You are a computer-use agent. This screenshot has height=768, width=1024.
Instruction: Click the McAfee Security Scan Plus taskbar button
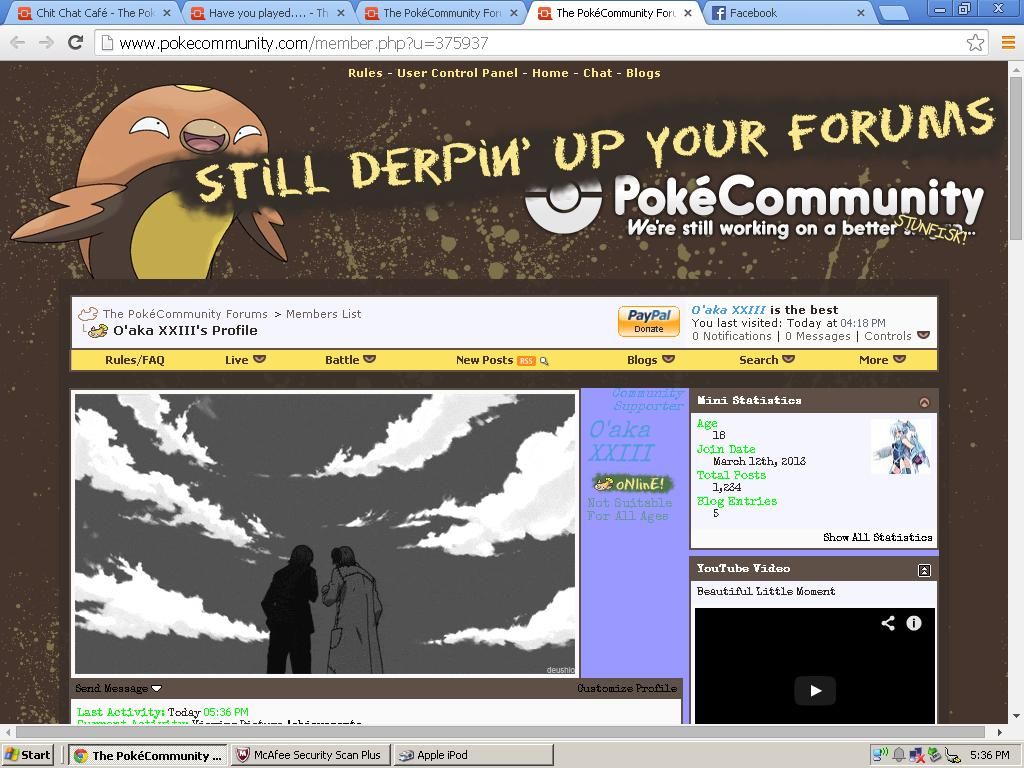(312, 755)
